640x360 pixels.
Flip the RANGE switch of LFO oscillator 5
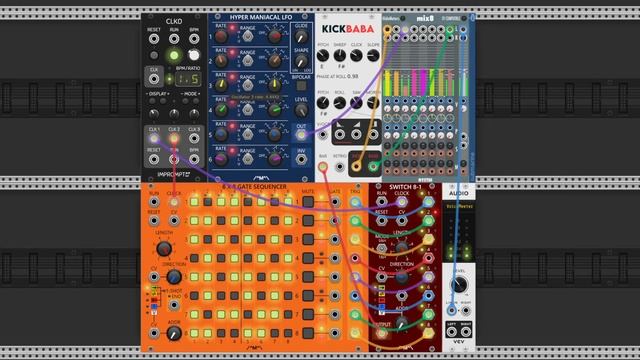click(x=247, y=135)
